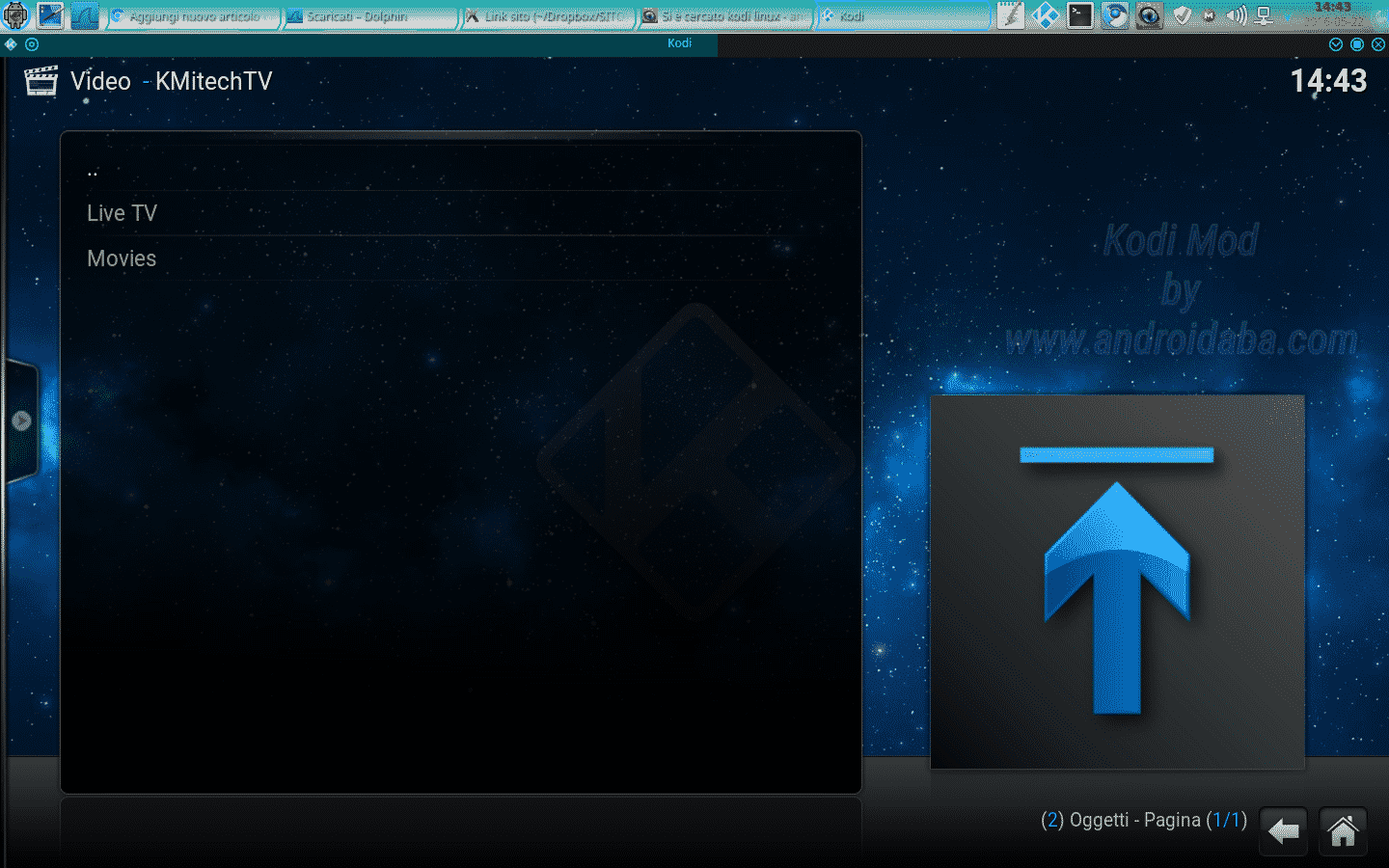Image resolution: width=1389 pixels, height=868 pixels.
Task: Click the Kodi home button
Action: [x=1343, y=830]
